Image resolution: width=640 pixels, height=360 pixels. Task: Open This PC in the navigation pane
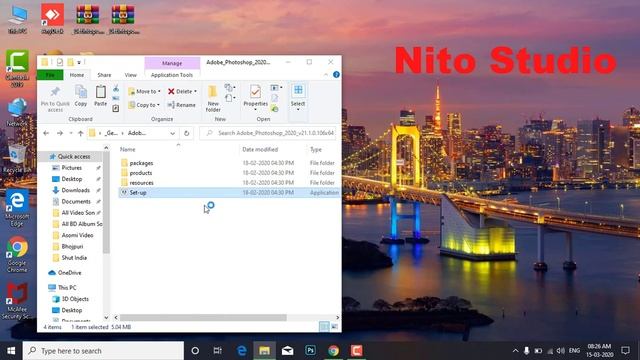click(67, 287)
